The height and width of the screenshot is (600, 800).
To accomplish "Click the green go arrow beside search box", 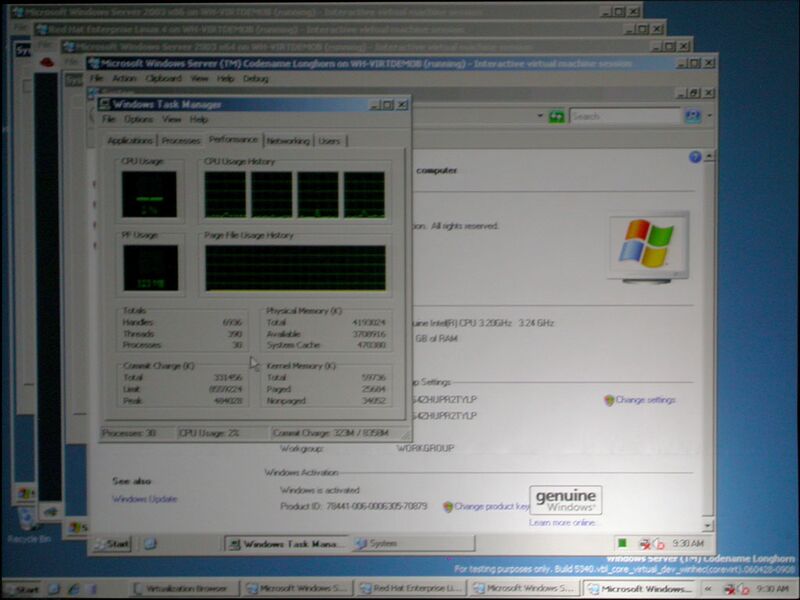I will (556, 117).
